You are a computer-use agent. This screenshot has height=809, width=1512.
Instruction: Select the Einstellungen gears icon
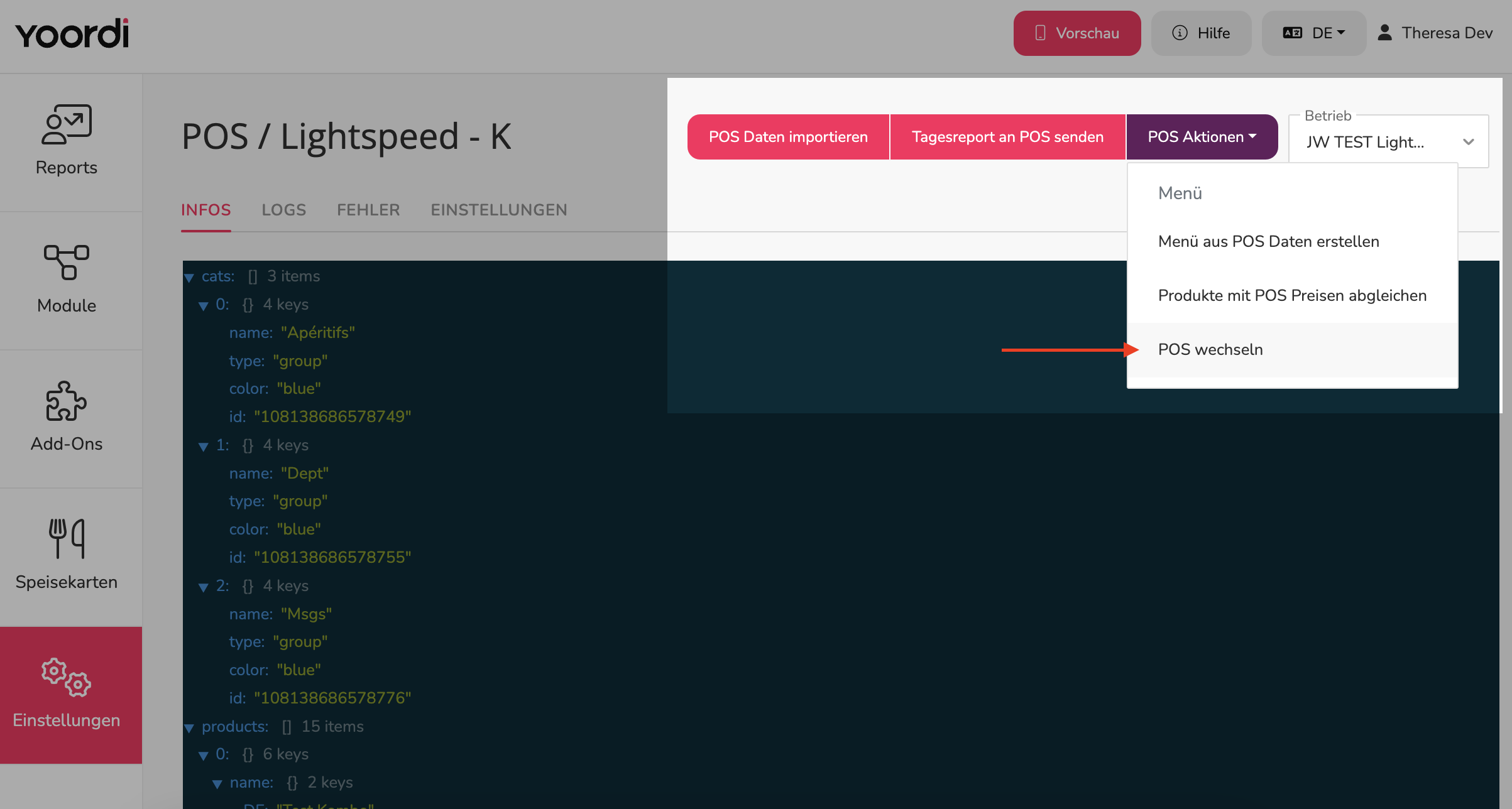point(67,677)
